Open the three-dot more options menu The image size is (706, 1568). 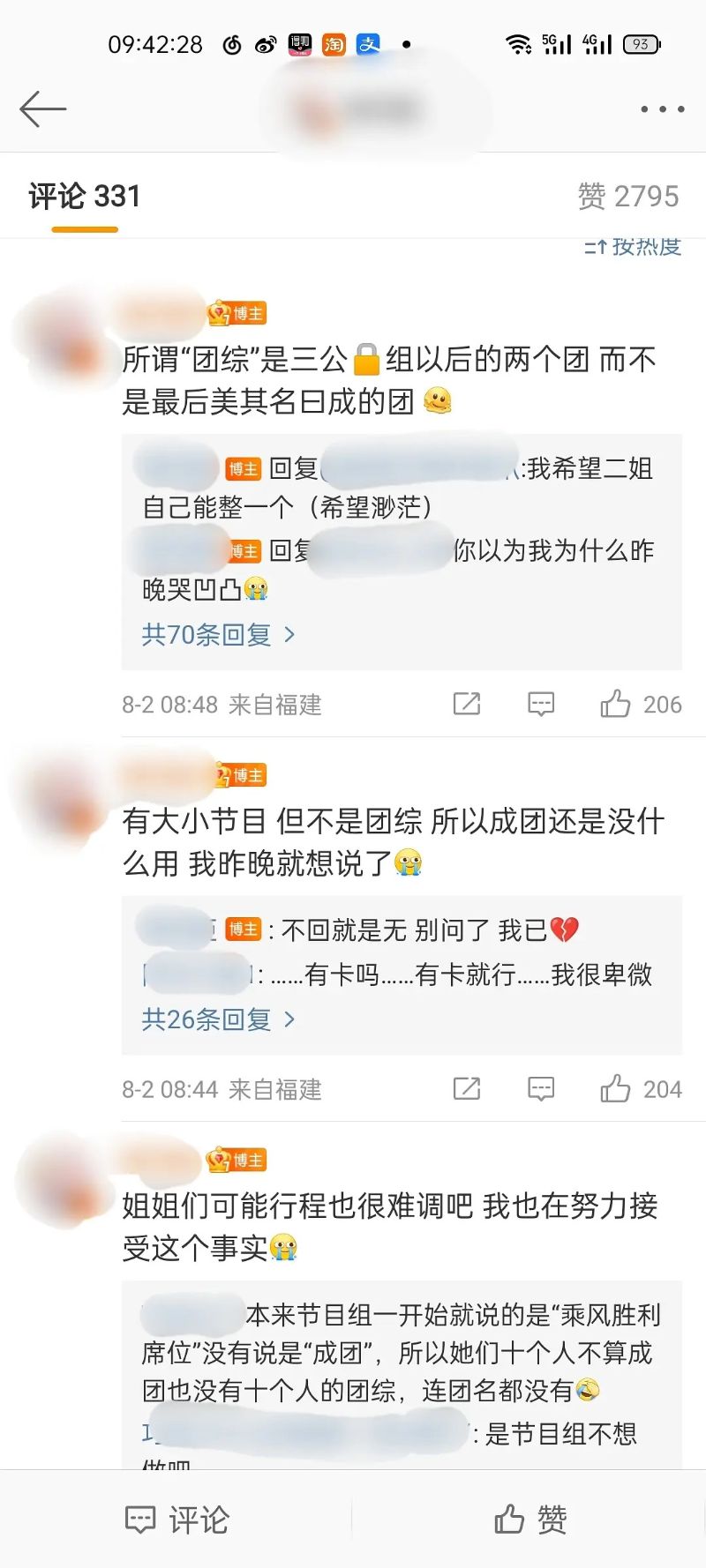(x=662, y=109)
